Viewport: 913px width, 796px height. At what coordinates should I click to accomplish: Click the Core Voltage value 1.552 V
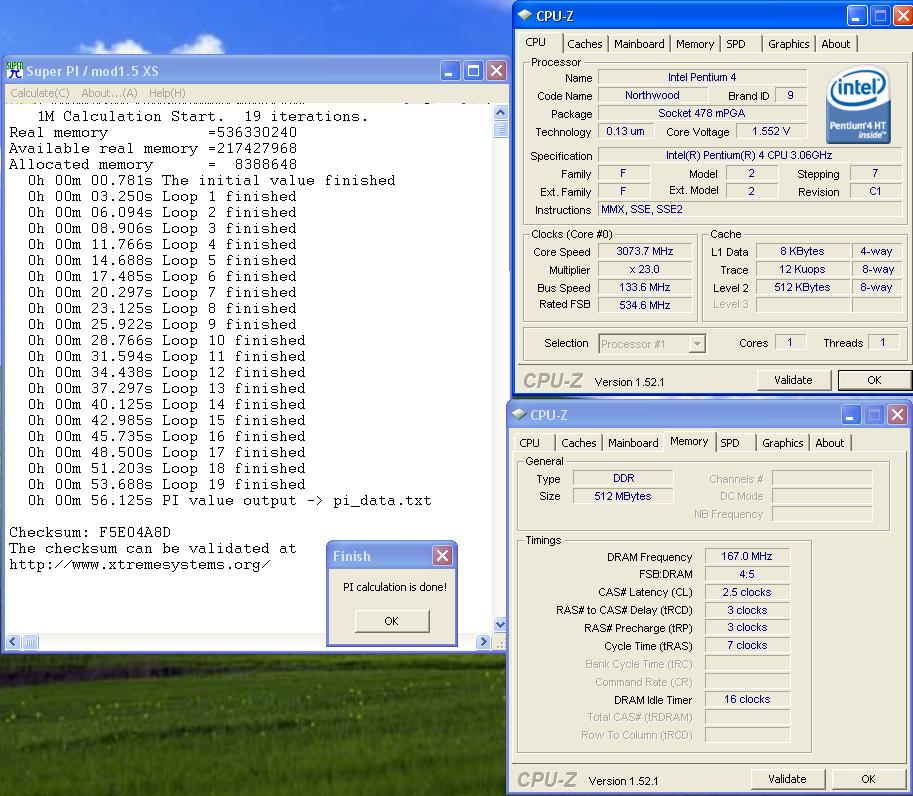coord(771,131)
